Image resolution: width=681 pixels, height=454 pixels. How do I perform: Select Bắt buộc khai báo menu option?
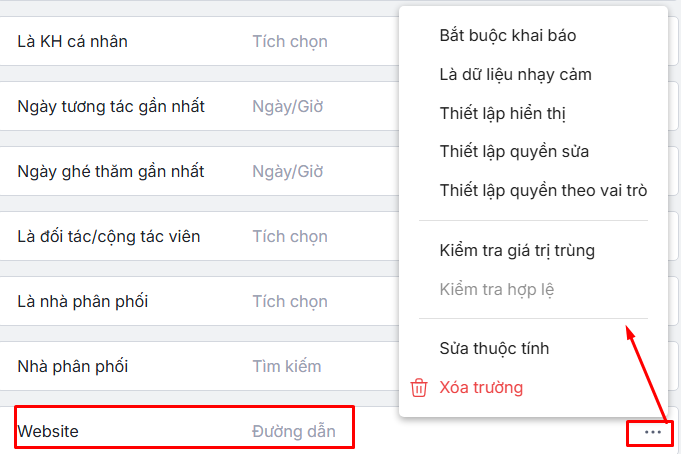507,36
